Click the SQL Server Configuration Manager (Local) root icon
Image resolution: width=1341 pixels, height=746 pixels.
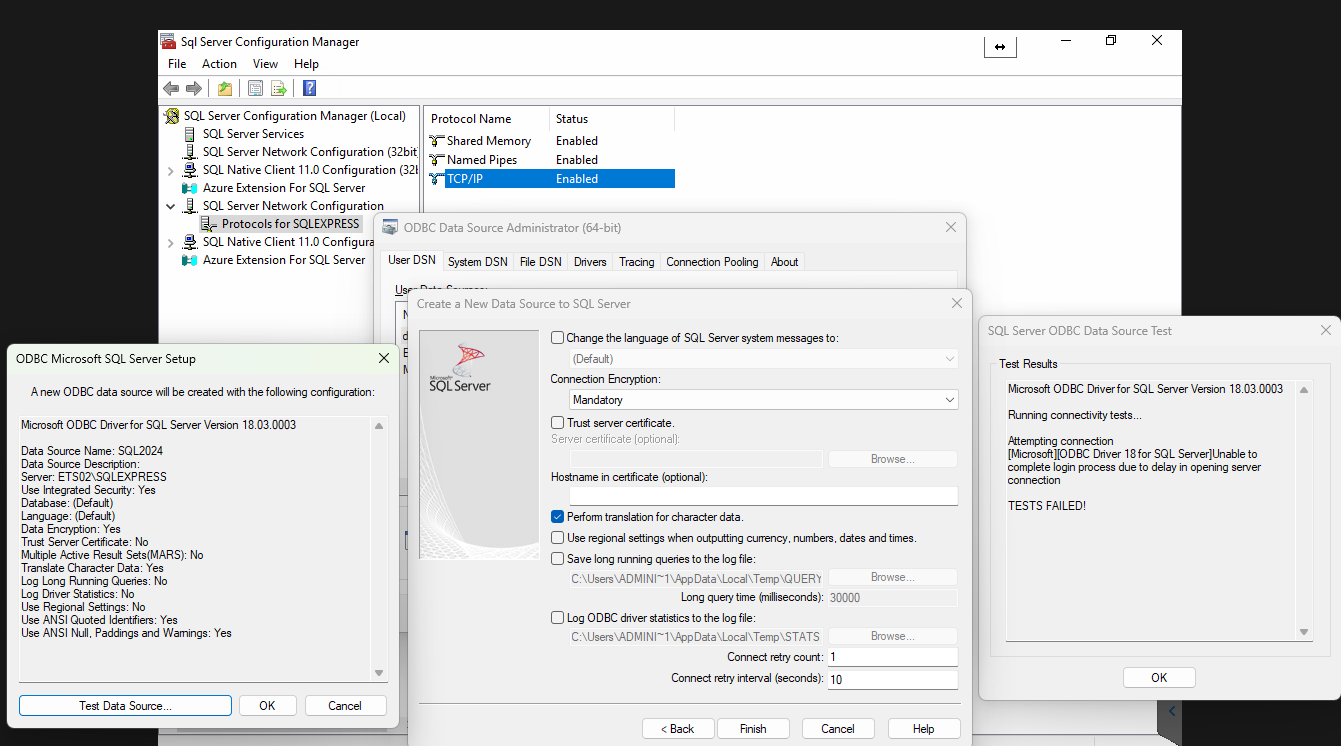pos(172,116)
